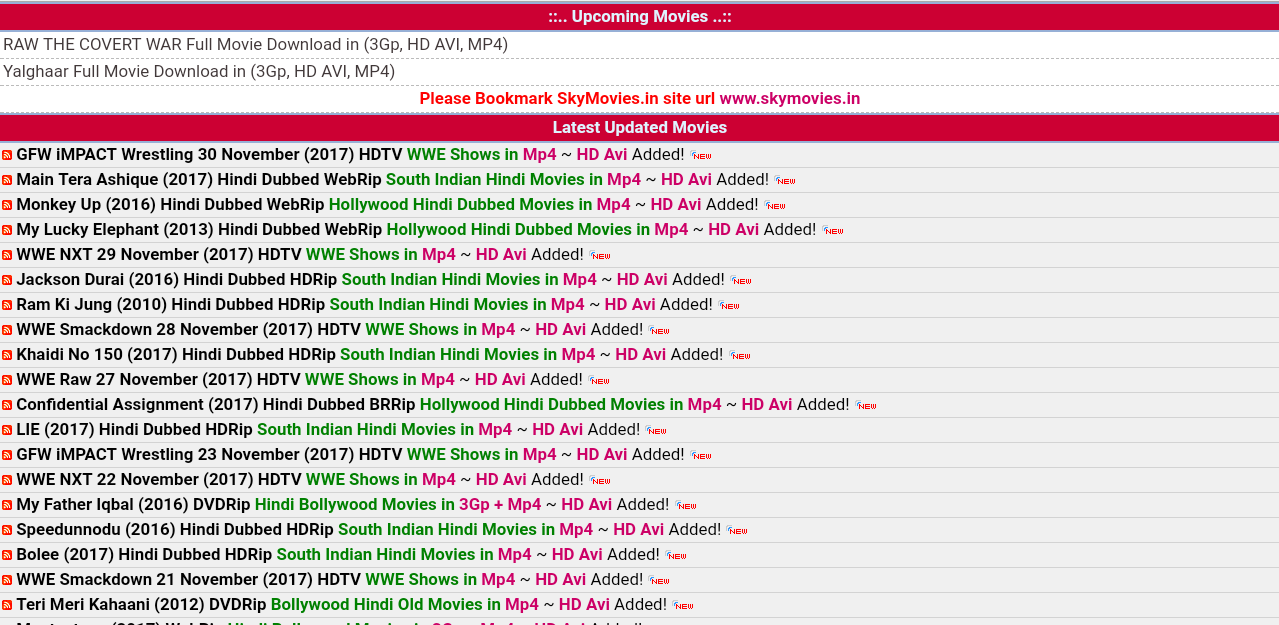Viewport: 1279px width, 625px height.
Task: Open WWE NXT 29 November (2017) HDTV
Action: 159,255
